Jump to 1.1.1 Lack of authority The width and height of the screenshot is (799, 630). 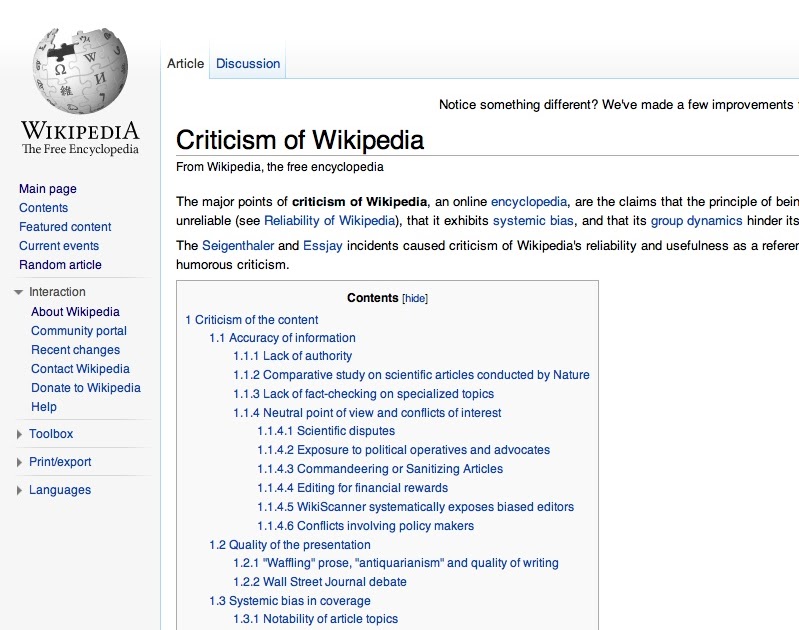(x=292, y=356)
